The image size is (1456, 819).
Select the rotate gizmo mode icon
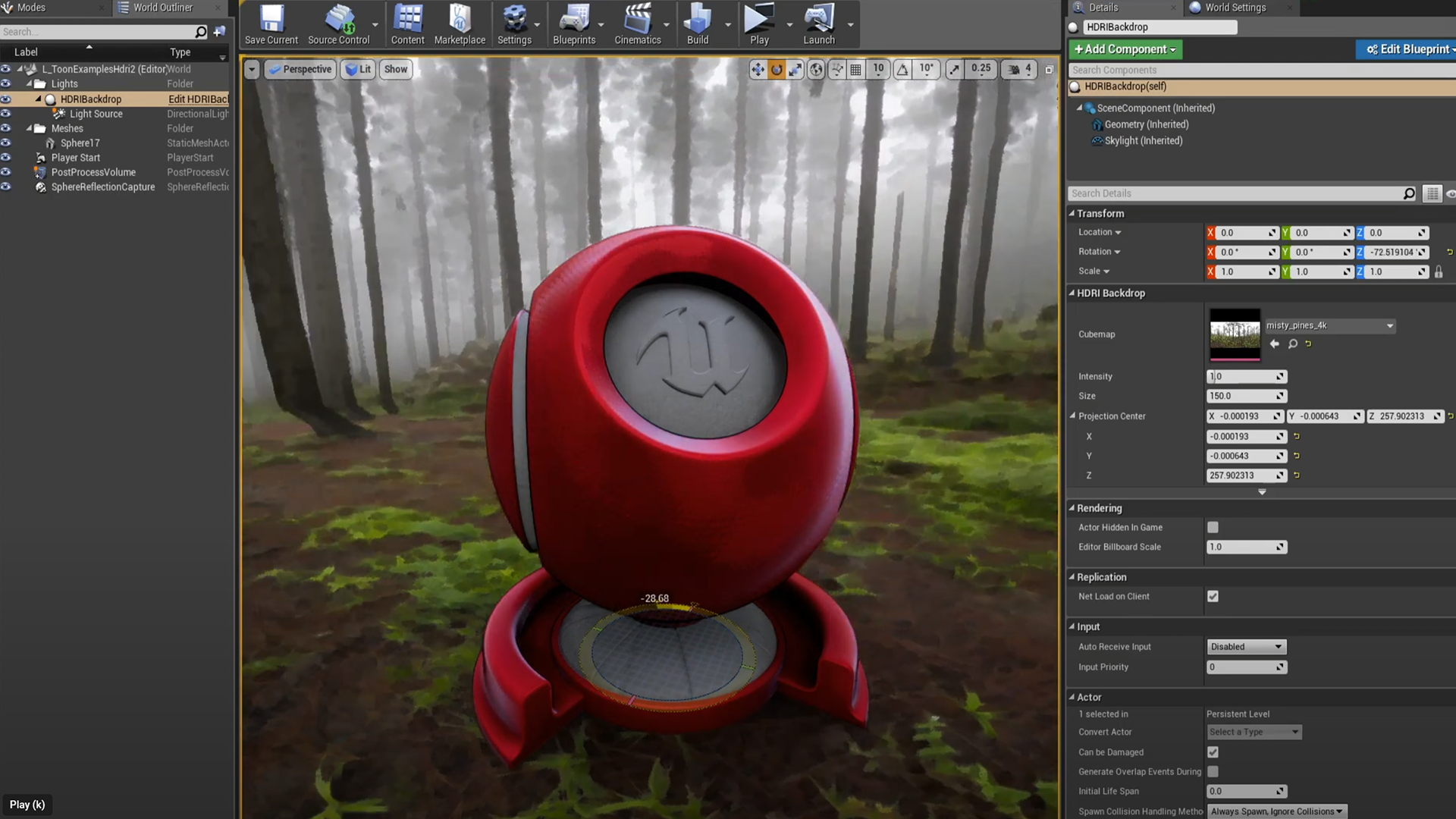point(777,70)
